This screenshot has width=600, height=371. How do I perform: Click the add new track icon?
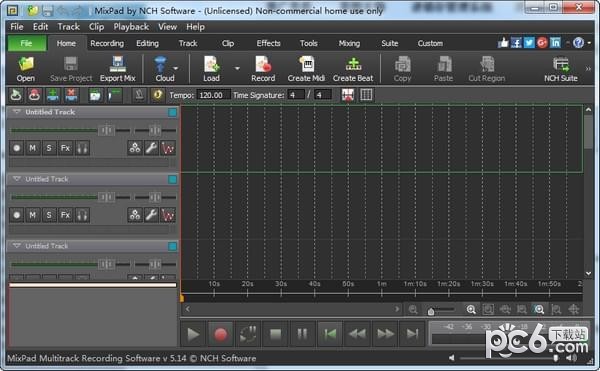click(x=52, y=94)
